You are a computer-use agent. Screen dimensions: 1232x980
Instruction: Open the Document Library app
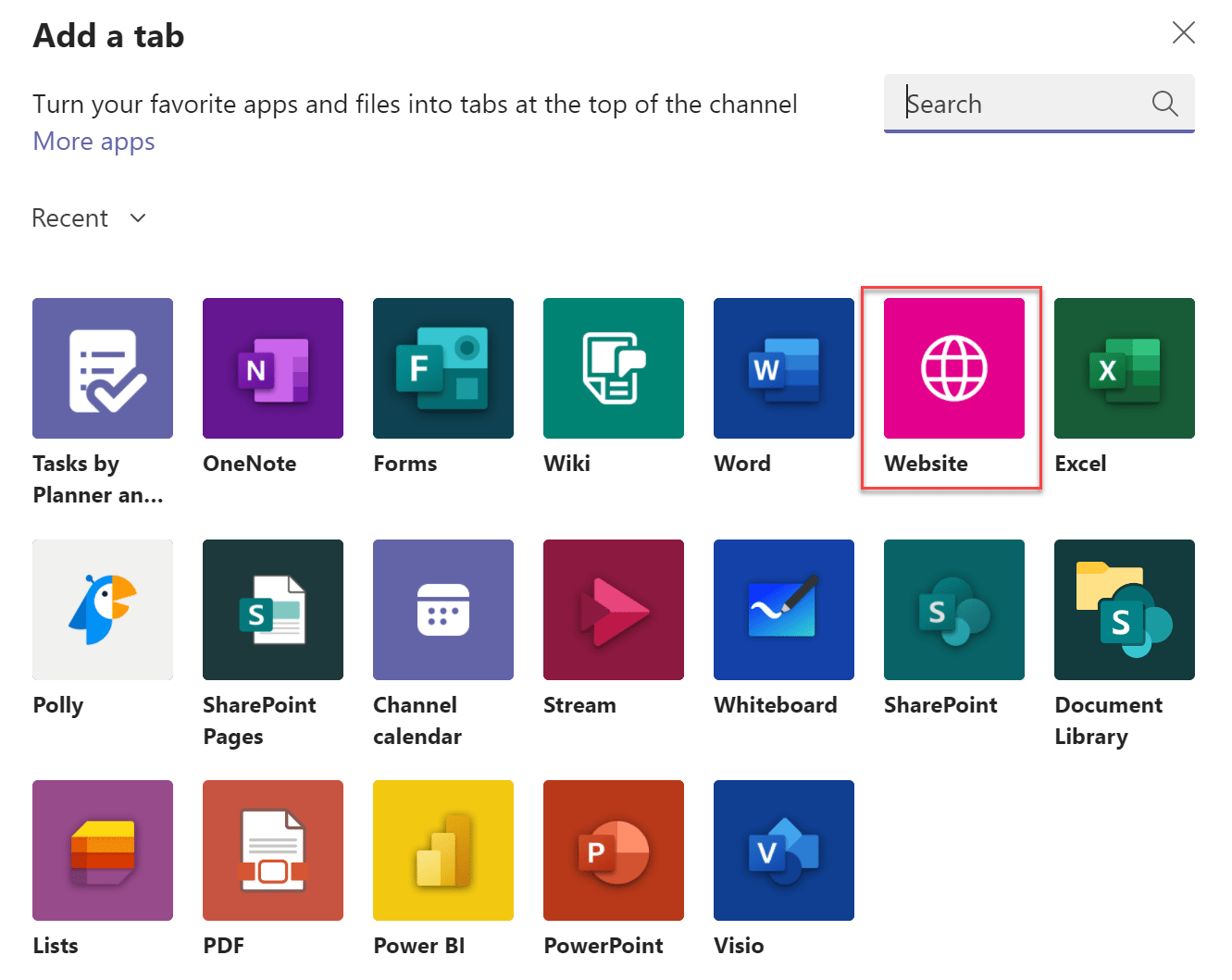pos(1124,609)
